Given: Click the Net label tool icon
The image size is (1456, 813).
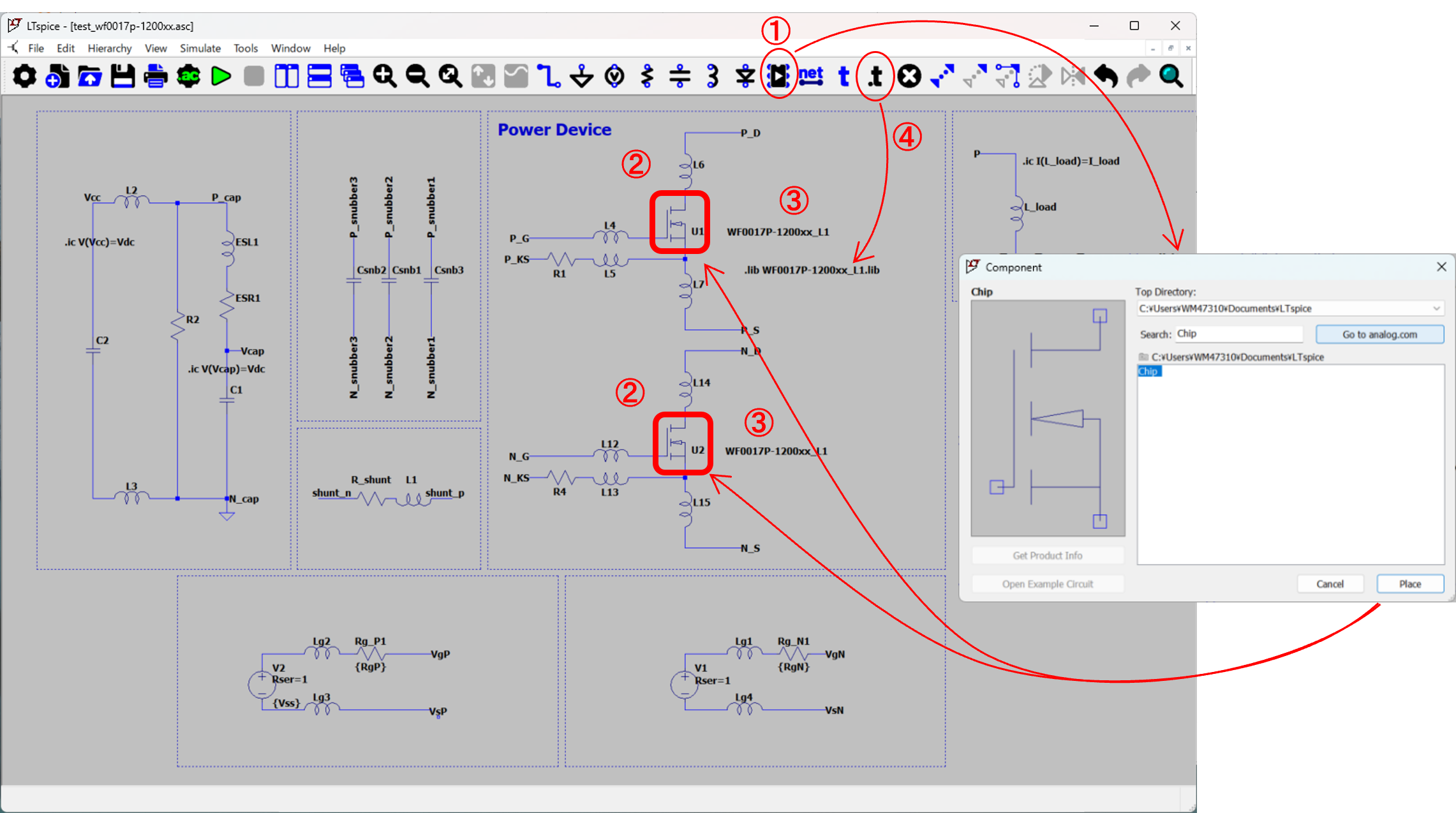Looking at the screenshot, I should coord(811,77).
